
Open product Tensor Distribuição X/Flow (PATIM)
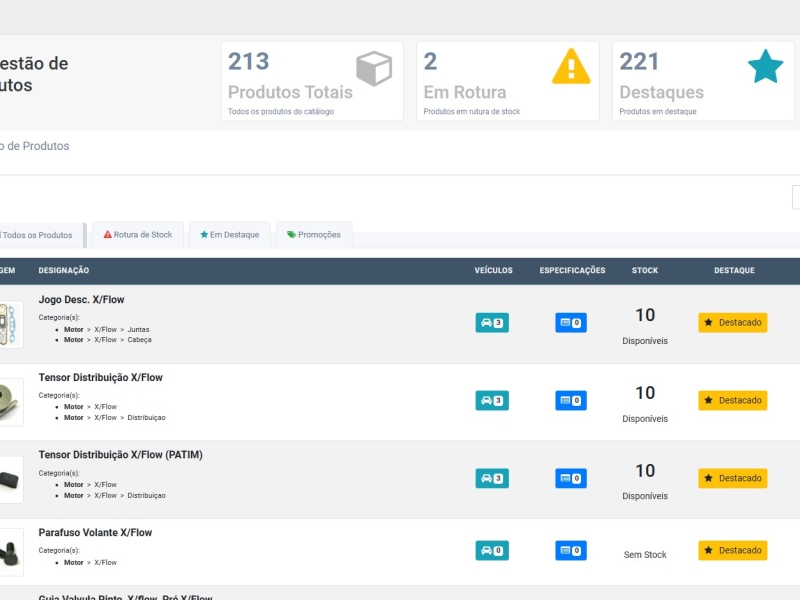point(120,455)
